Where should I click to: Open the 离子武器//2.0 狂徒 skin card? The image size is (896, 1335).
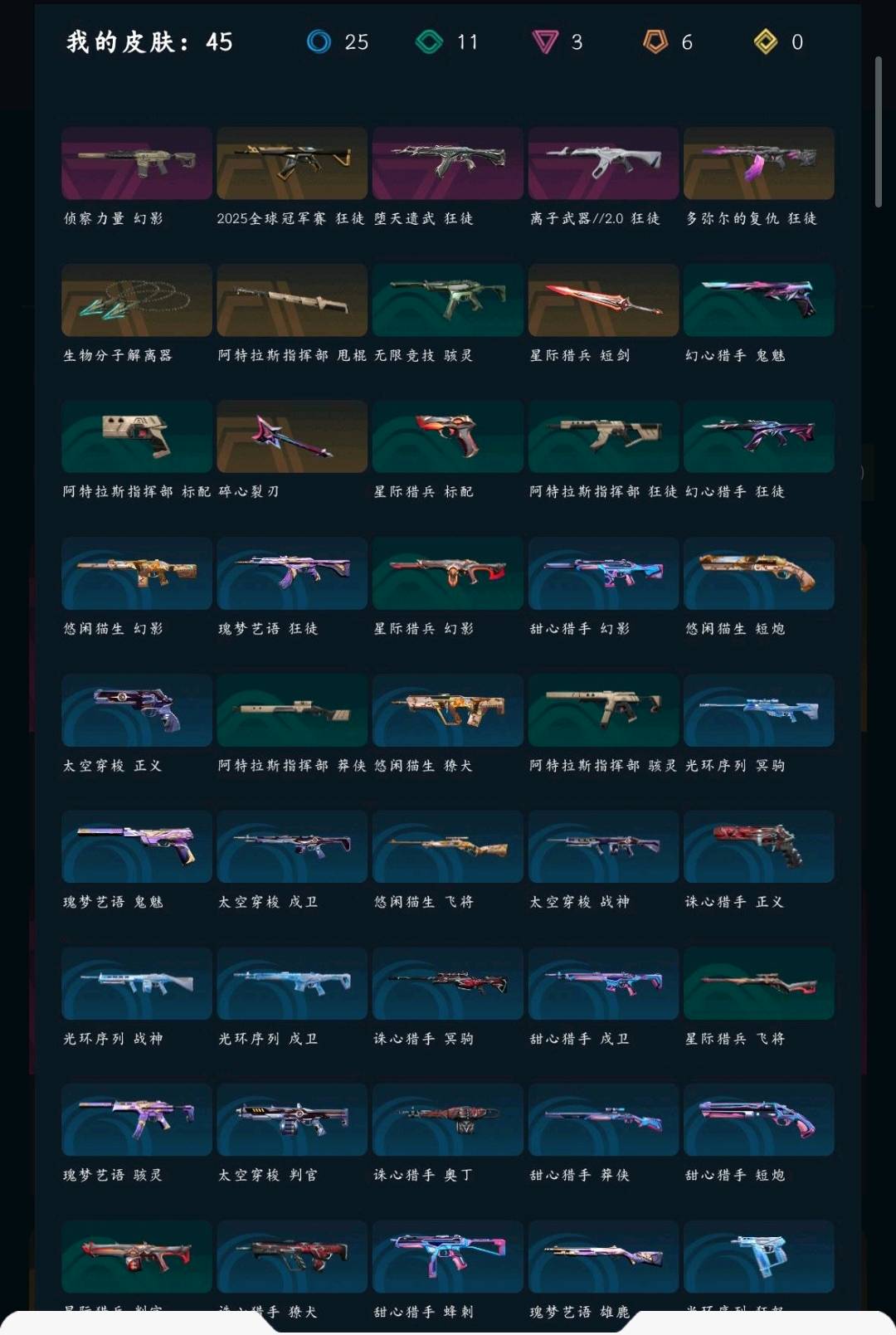(x=603, y=163)
